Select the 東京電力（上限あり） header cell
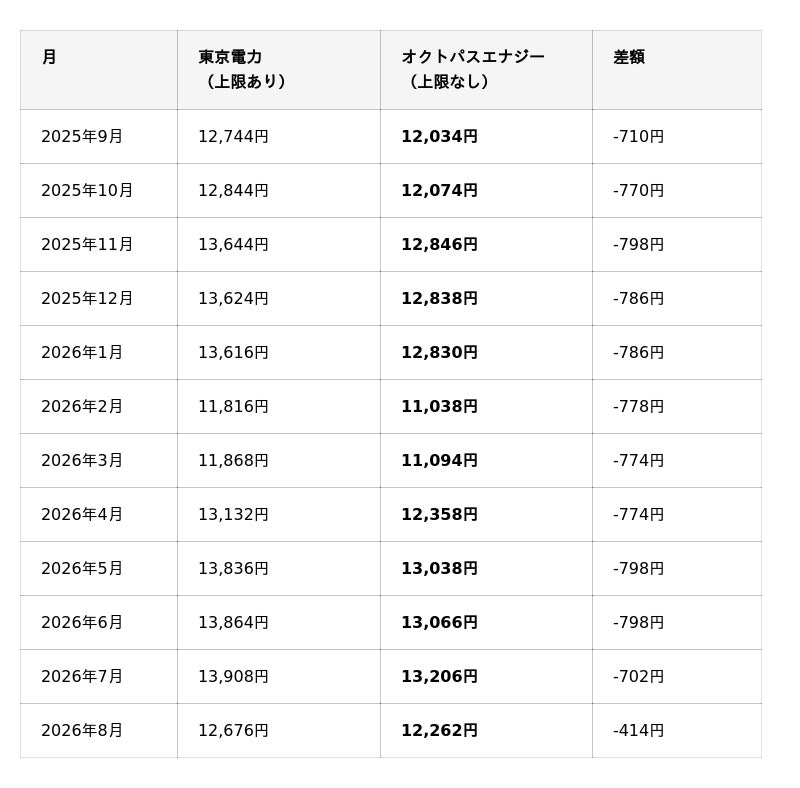 coord(242,69)
